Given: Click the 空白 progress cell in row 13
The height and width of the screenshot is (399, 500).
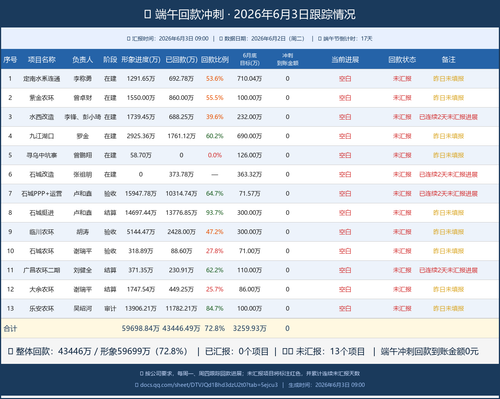Looking at the screenshot, I should (345, 309).
